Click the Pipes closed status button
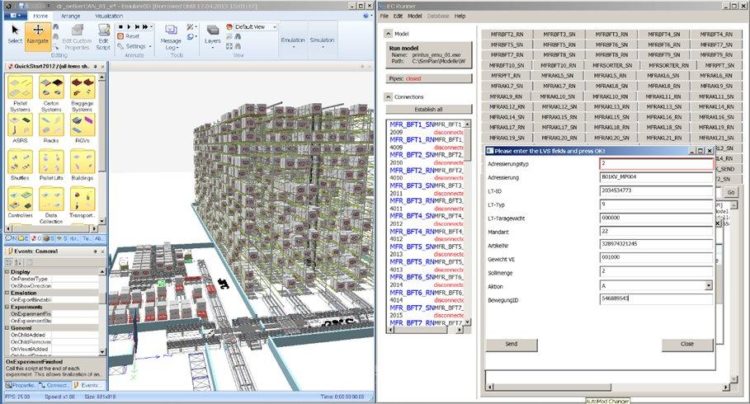750x404 pixels. (x=429, y=78)
